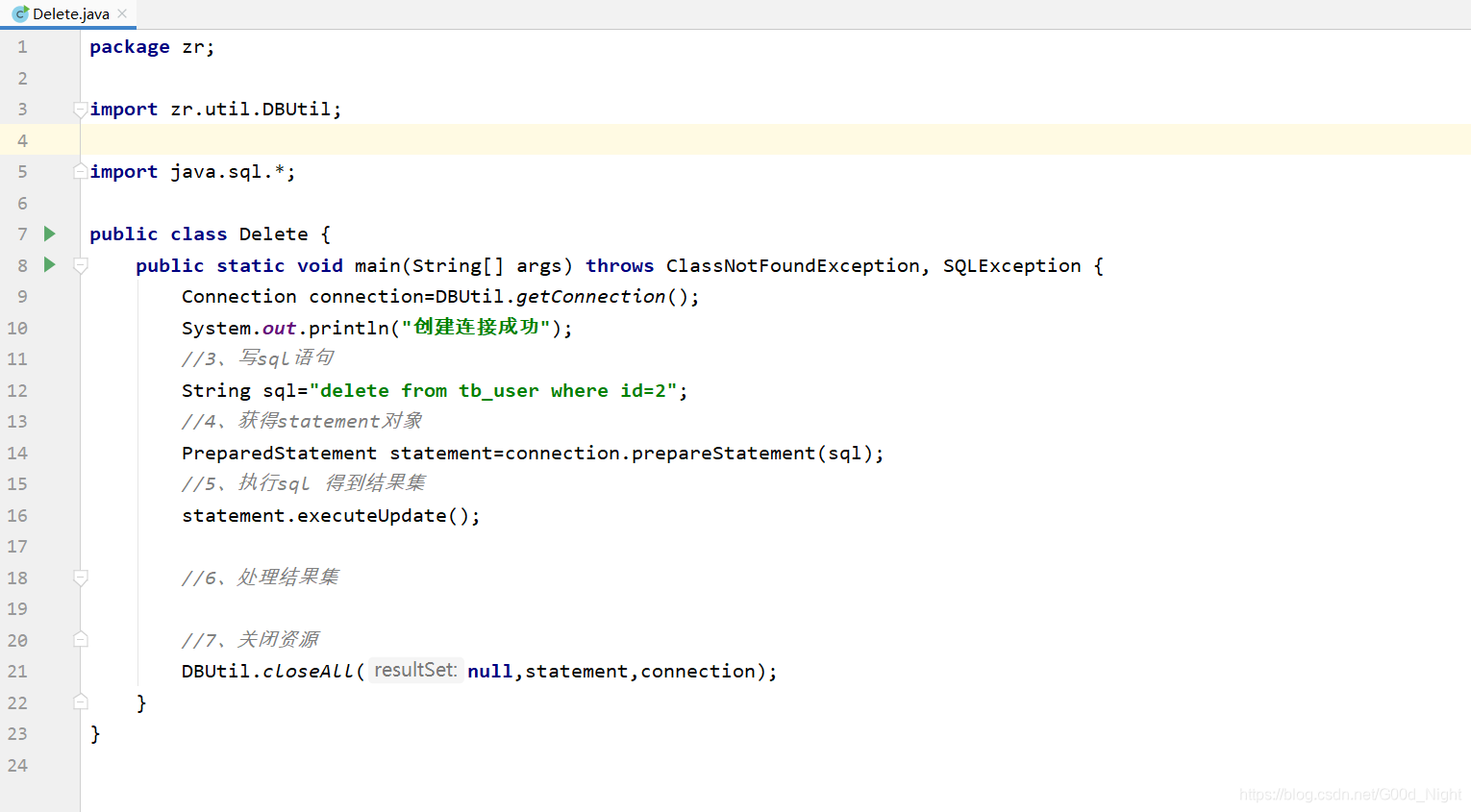Screen dimensions: 1471x812
Task: Collapse the imports fold marker at line 3
Action: pos(81,110)
